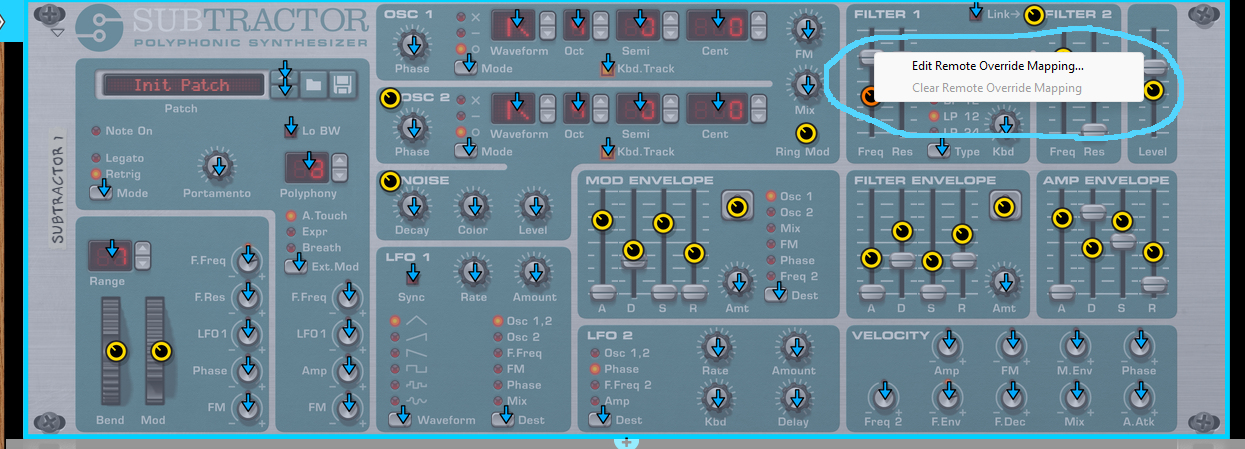Select the Mod Envelope Amt knob
Image resolution: width=1245 pixels, height=449 pixels.
738,283
